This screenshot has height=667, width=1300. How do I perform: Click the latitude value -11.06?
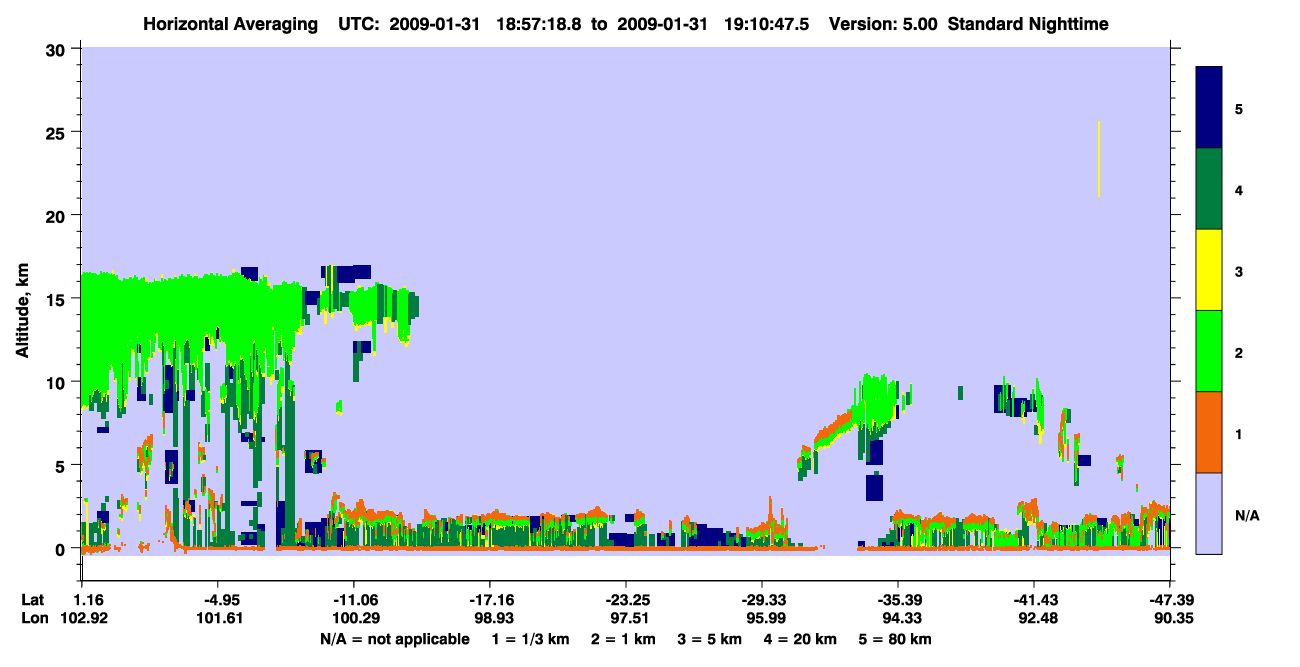[353, 600]
